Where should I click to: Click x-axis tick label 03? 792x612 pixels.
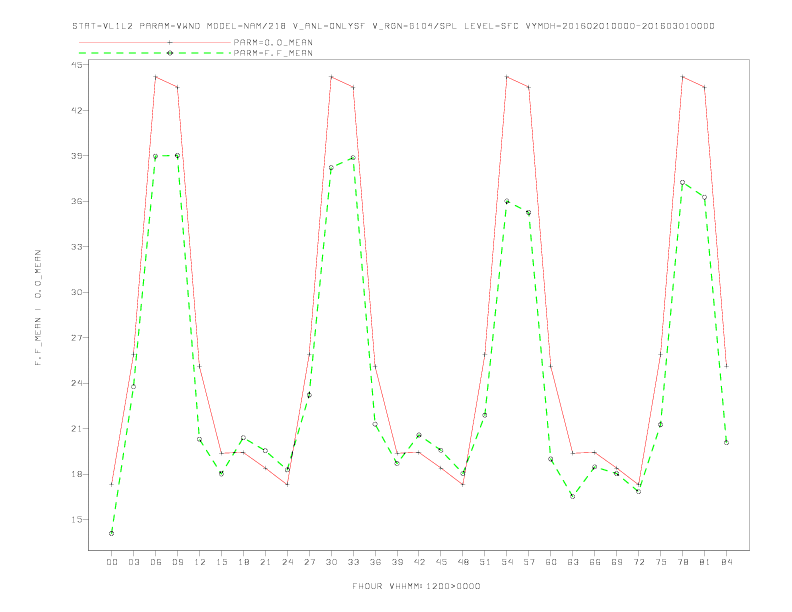pyautogui.click(x=133, y=562)
